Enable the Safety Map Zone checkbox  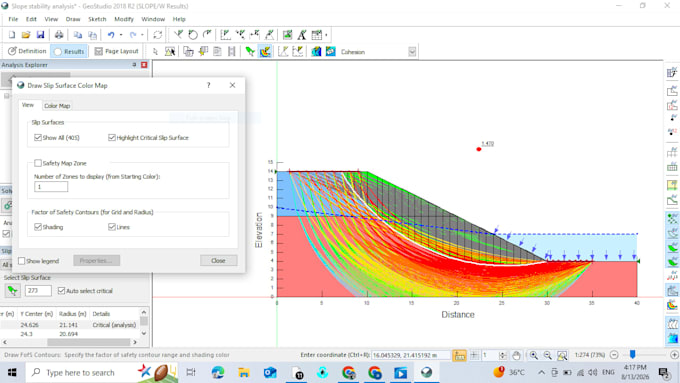[38, 163]
